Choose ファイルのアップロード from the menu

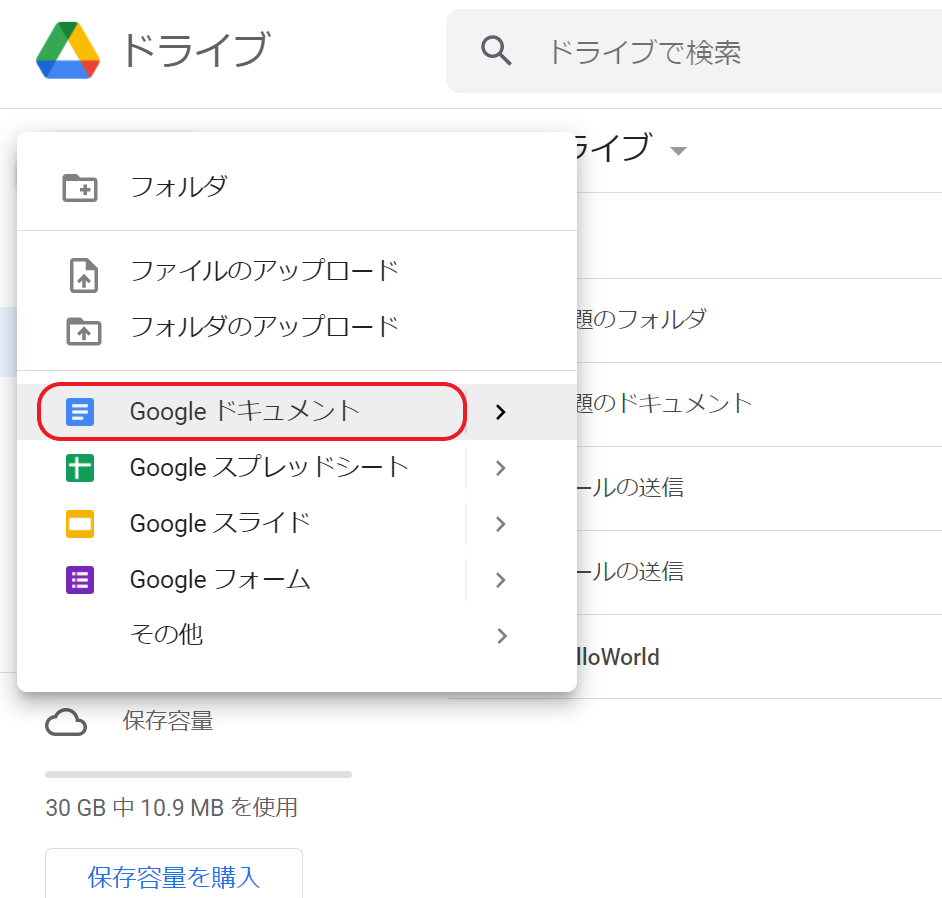click(297, 272)
